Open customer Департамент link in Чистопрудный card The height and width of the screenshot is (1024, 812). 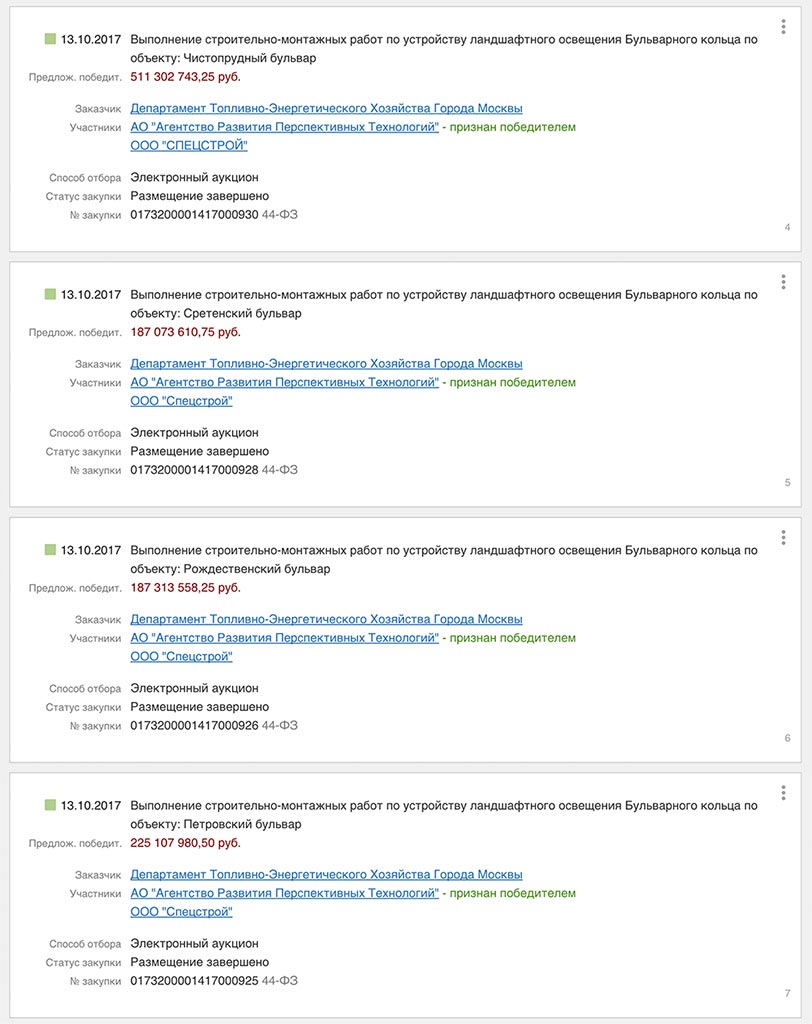pos(326,109)
